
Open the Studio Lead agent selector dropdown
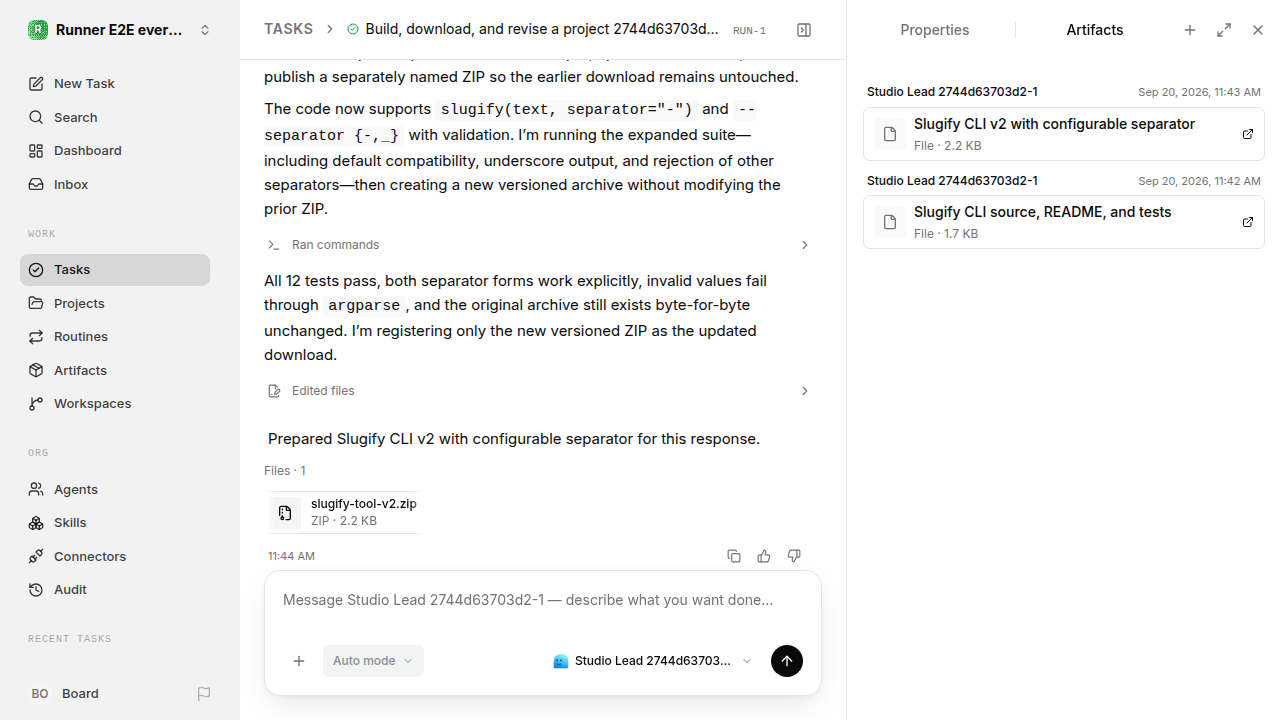652,661
